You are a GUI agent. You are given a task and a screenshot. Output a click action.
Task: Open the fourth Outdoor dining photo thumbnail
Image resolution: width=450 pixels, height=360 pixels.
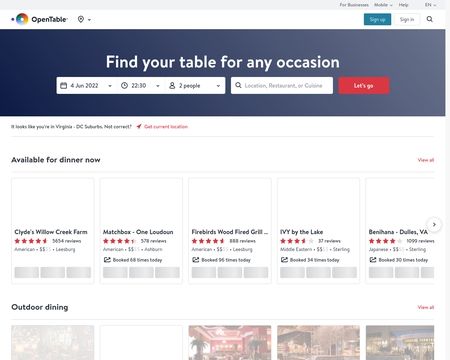pos(318,343)
